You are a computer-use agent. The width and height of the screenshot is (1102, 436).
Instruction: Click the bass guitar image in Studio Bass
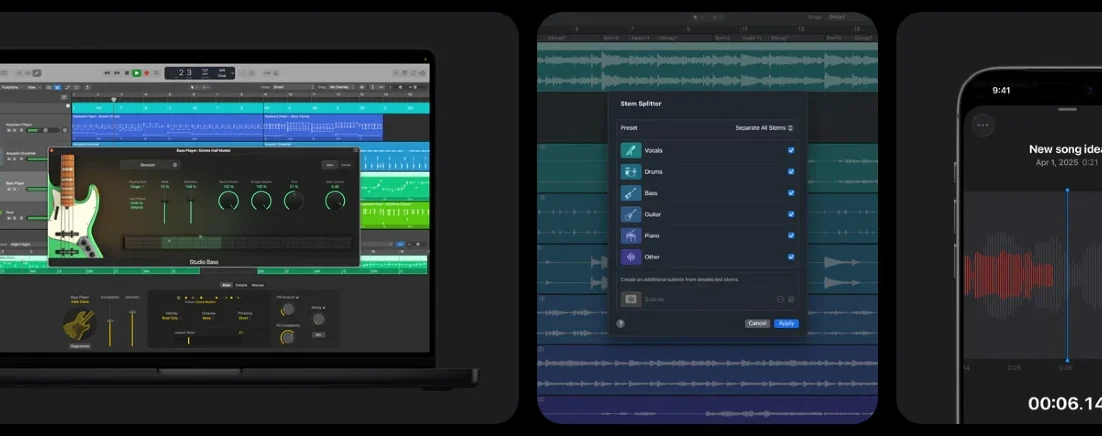[74, 207]
